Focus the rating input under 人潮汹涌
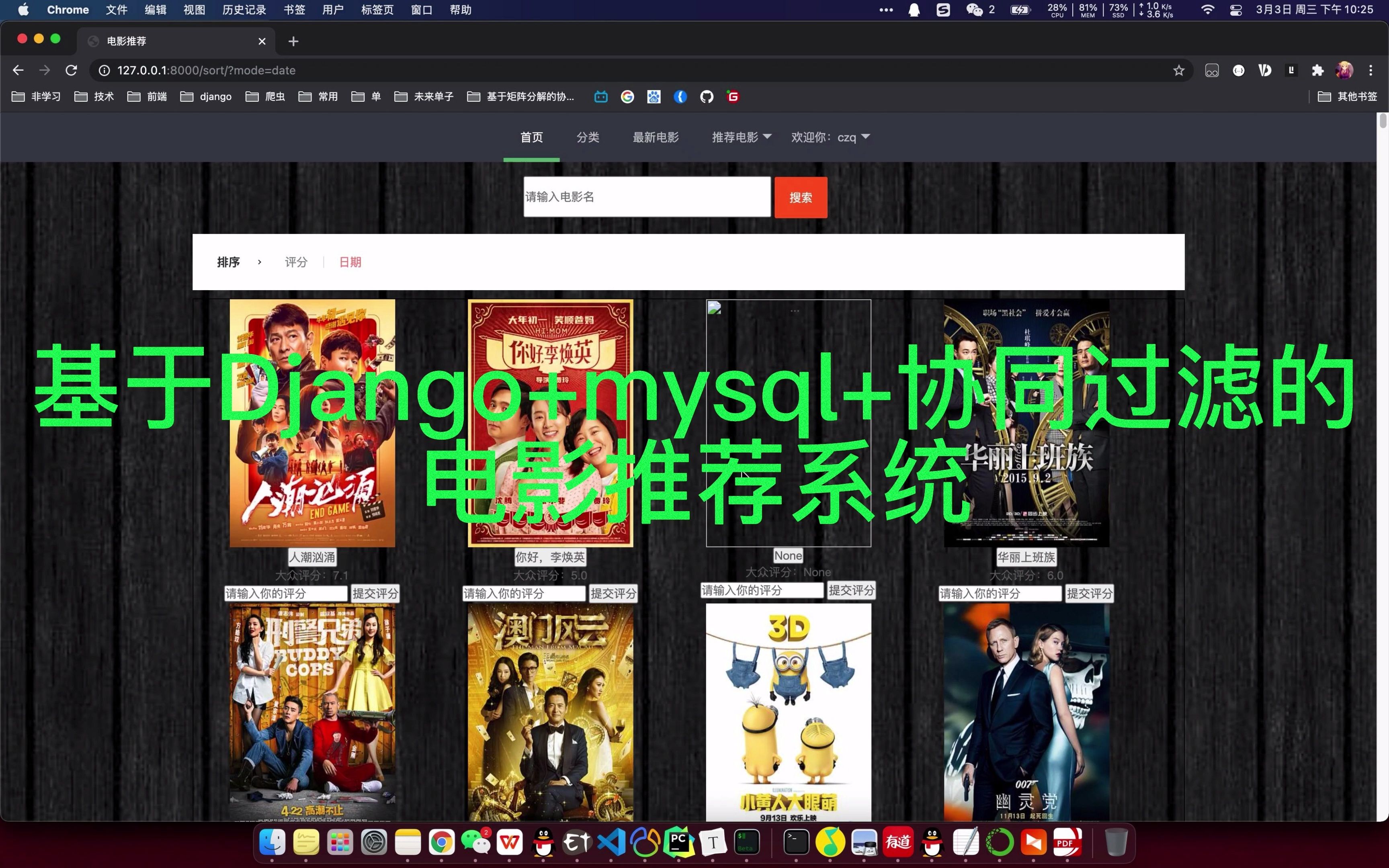The image size is (1389, 868). point(287,594)
